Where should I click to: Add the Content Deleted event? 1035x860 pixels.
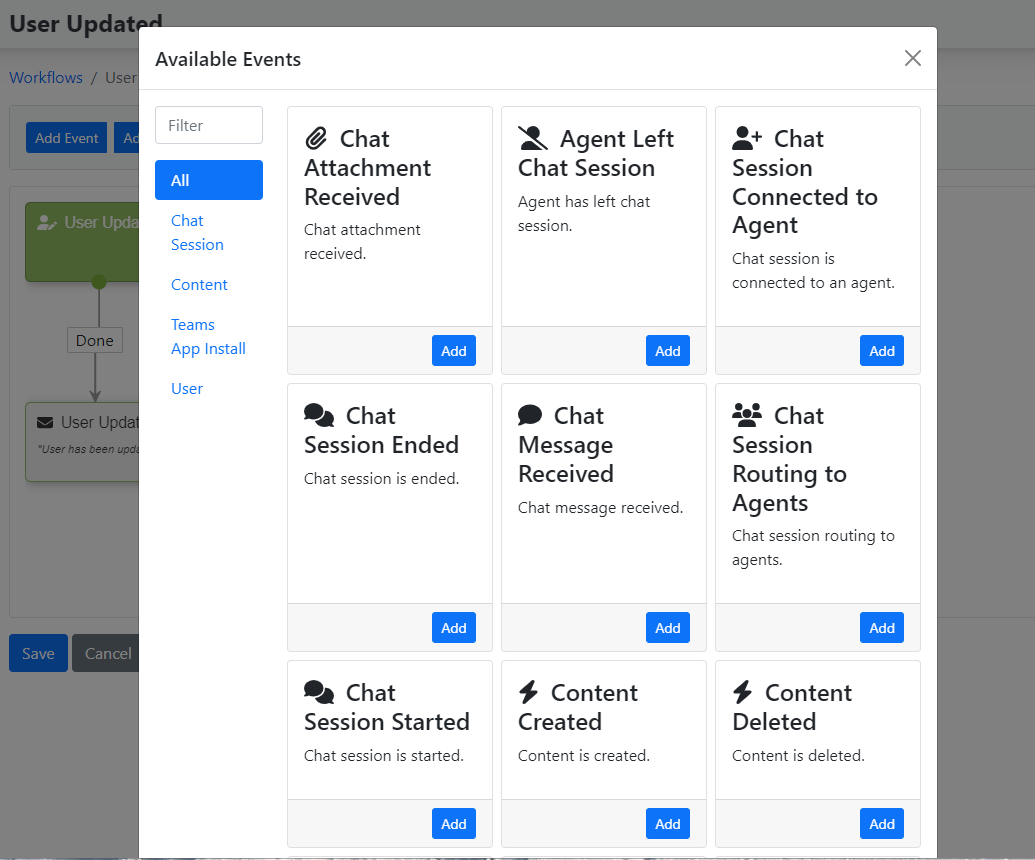point(881,824)
